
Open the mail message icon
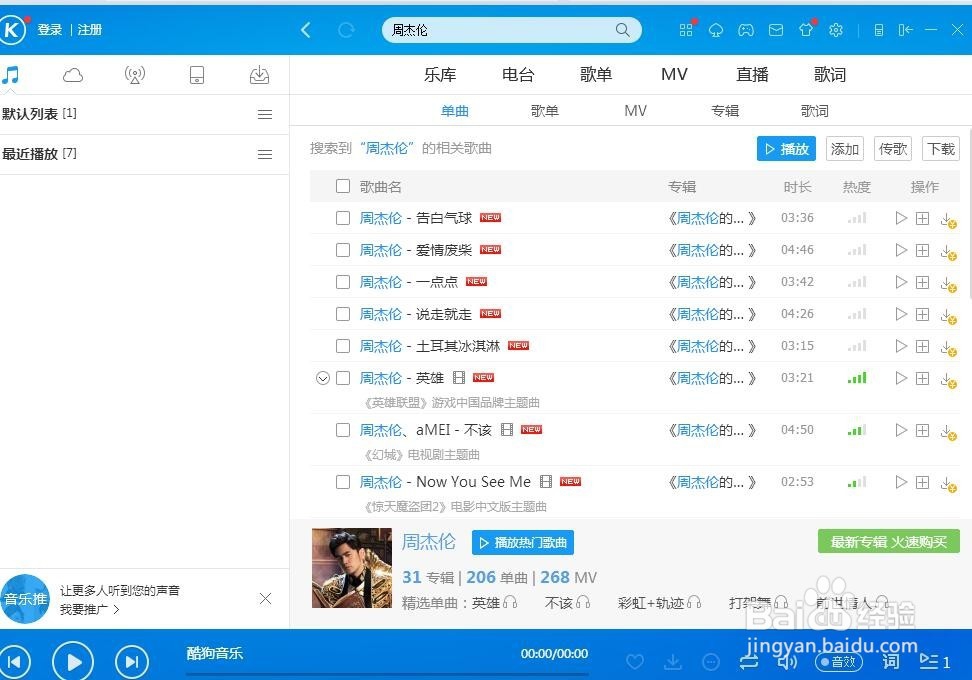tap(775, 30)
